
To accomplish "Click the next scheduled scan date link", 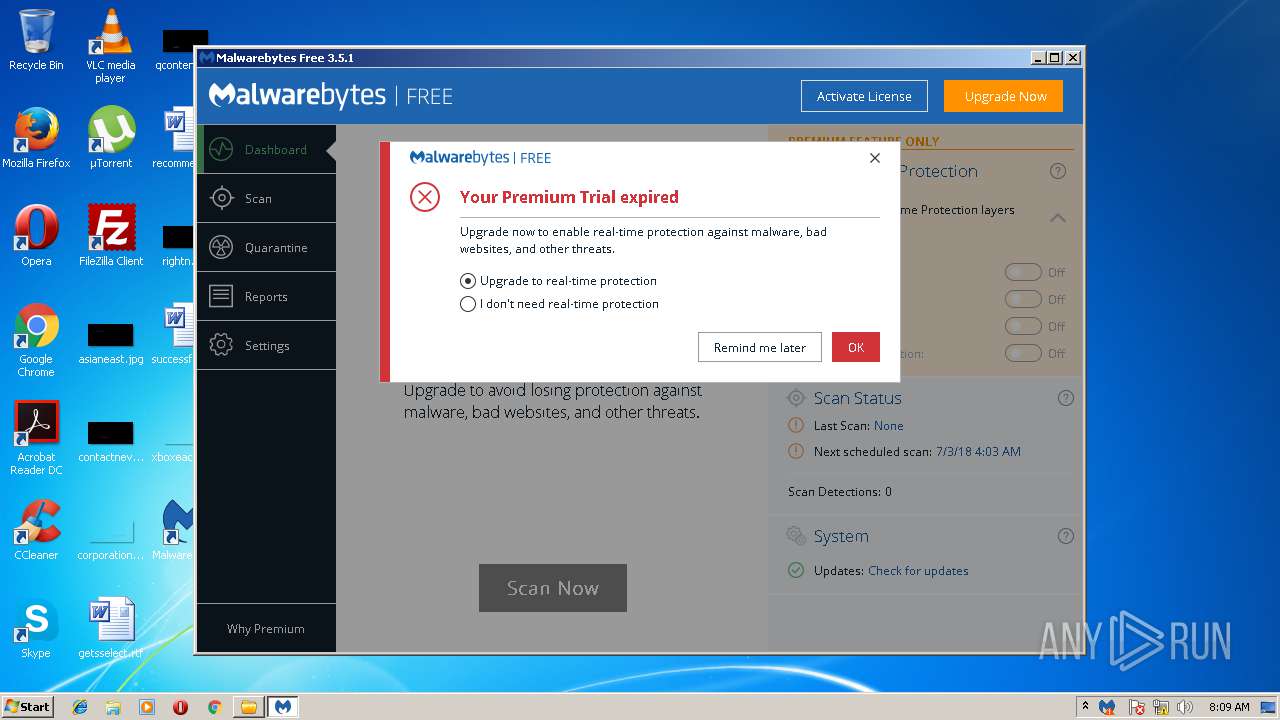I will point(978,452).
